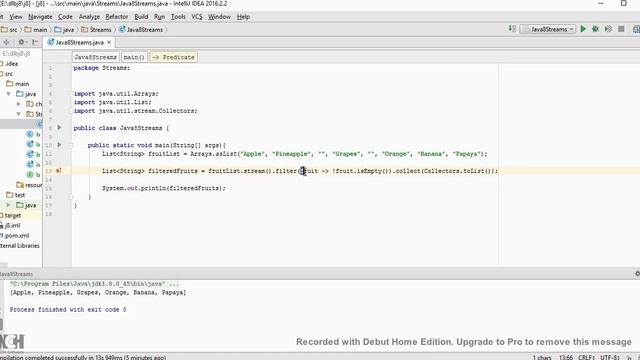Click main in navigation breadcrumb bar
The height and width of the screenshot is (360, 640).
36,30
